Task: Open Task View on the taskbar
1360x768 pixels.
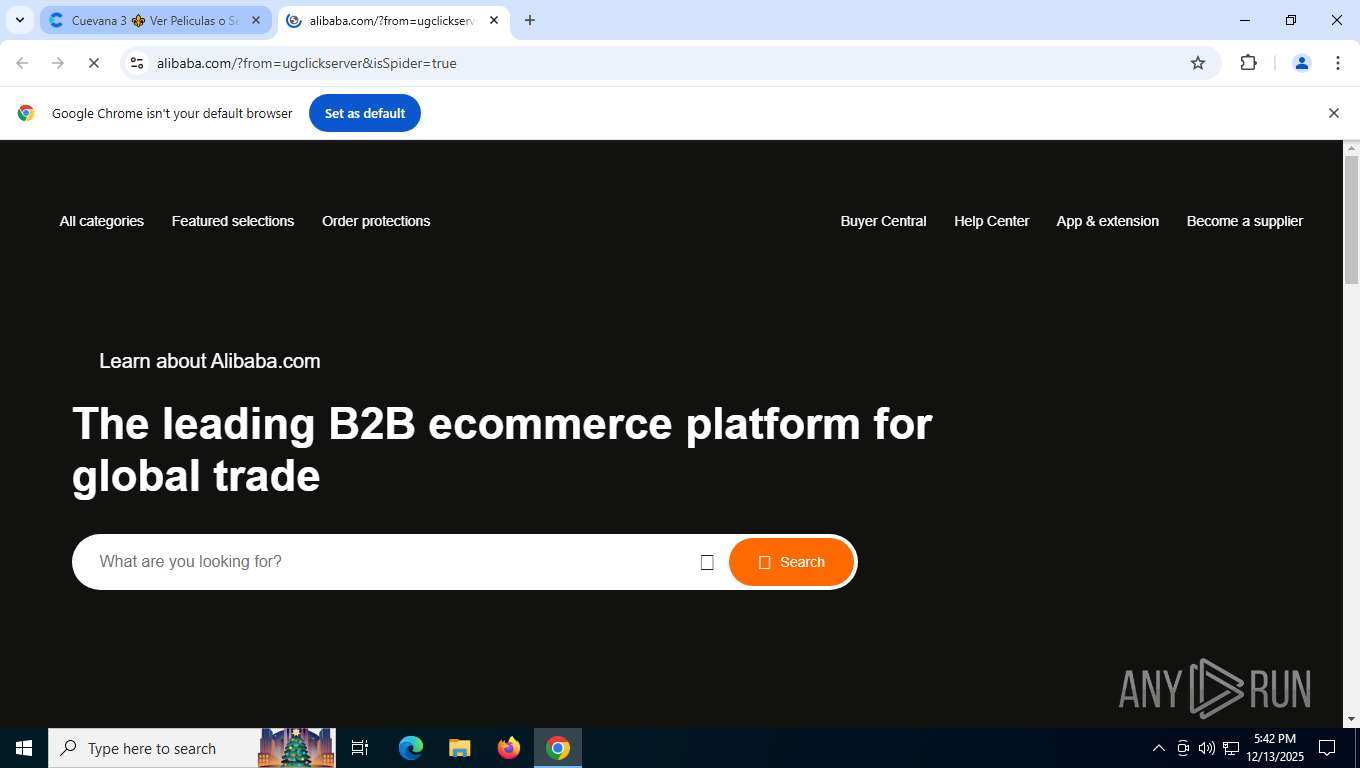Action: (360, 748)
